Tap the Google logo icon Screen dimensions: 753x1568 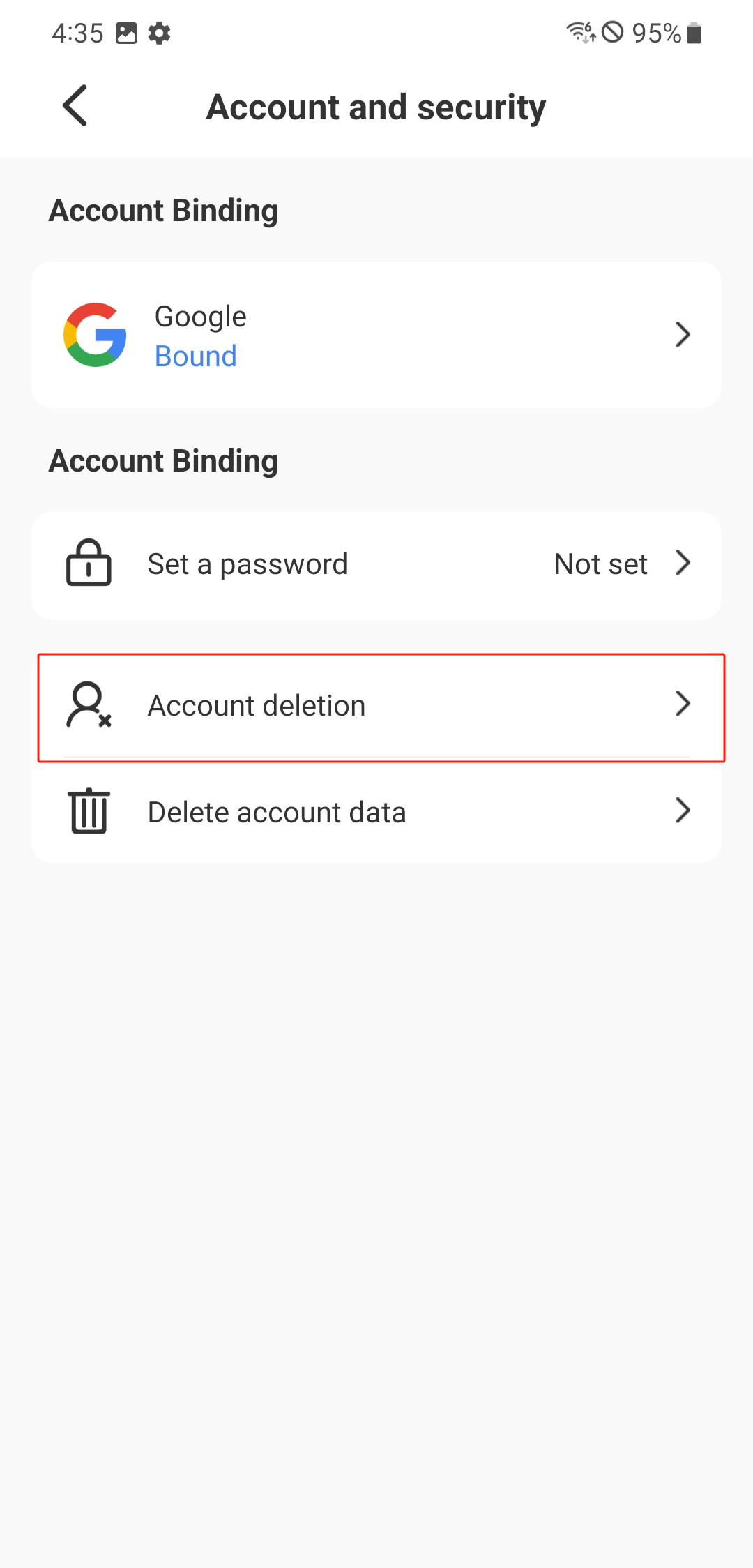click(95, 335)
